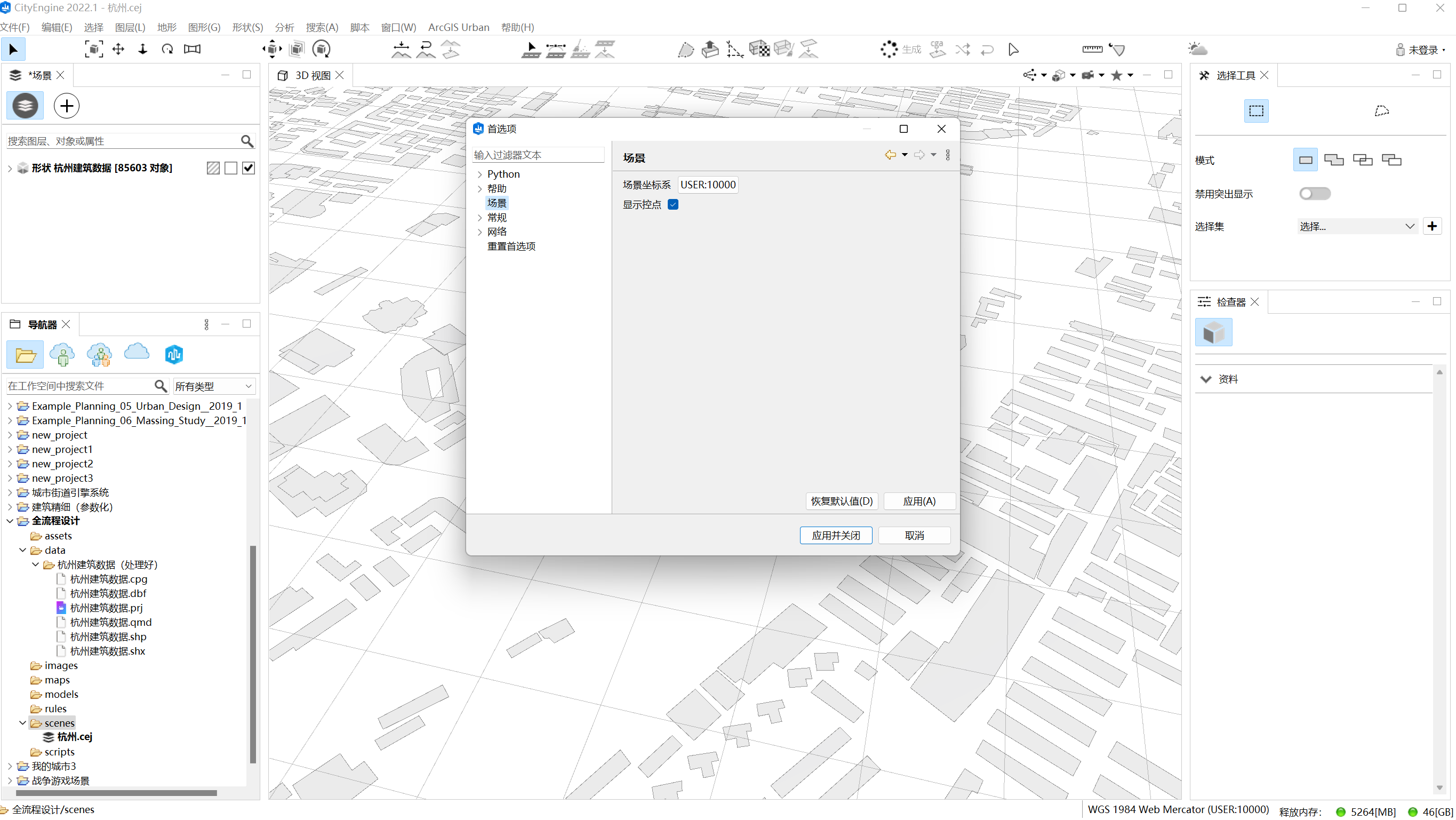Image resolution: width=1456 pixels, height=820 pixels.
Task: Click the add layer plus icon
Action: pos(67,106)
